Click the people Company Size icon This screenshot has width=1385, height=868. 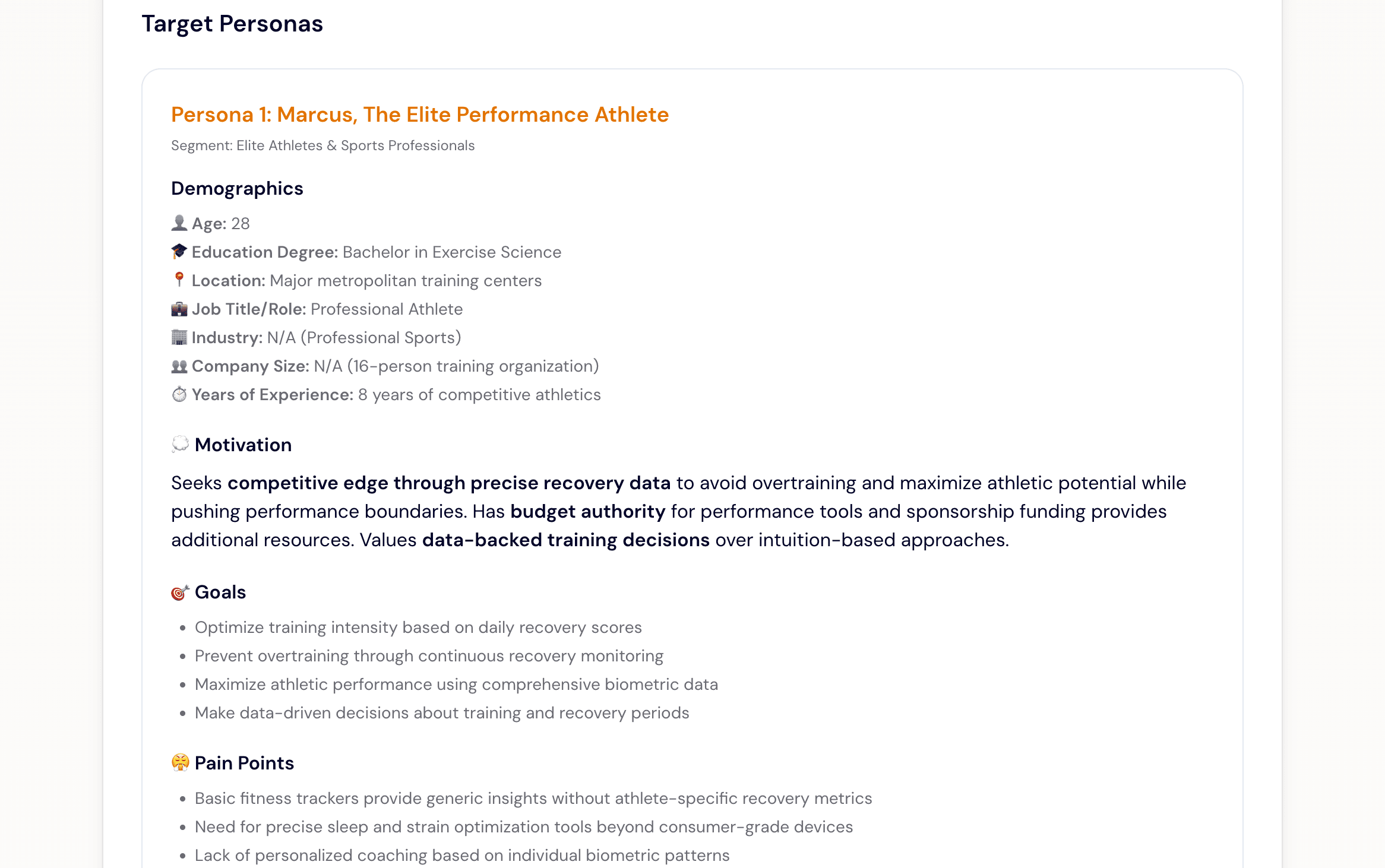tap(179, 366)
